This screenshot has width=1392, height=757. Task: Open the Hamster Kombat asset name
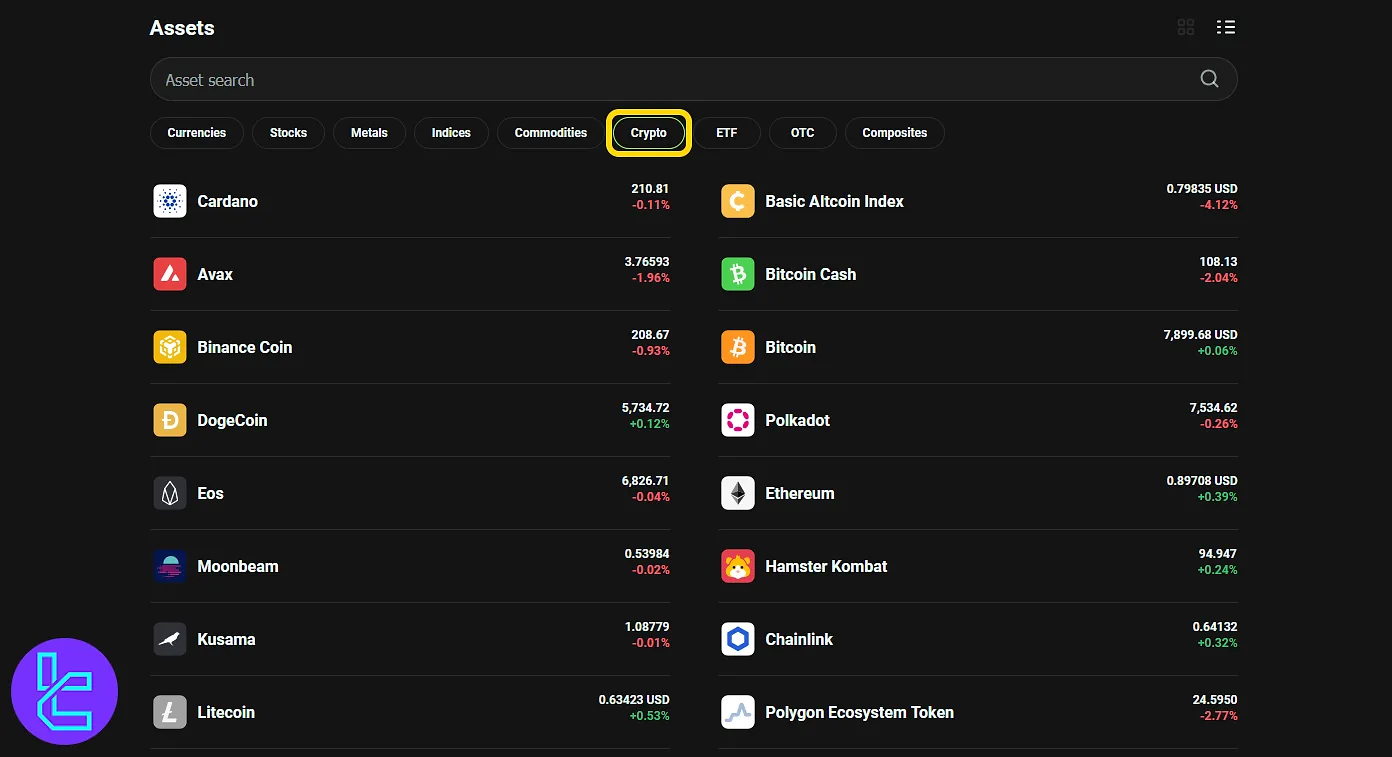click(x=826, y=566)
